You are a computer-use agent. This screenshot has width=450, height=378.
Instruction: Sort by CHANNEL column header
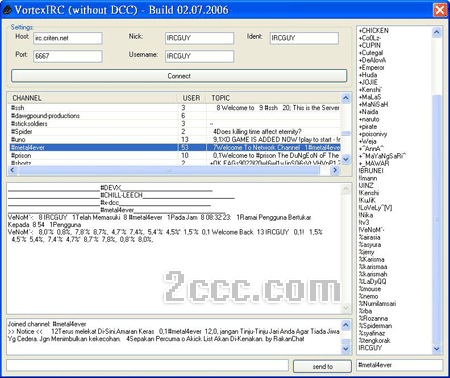92,98
